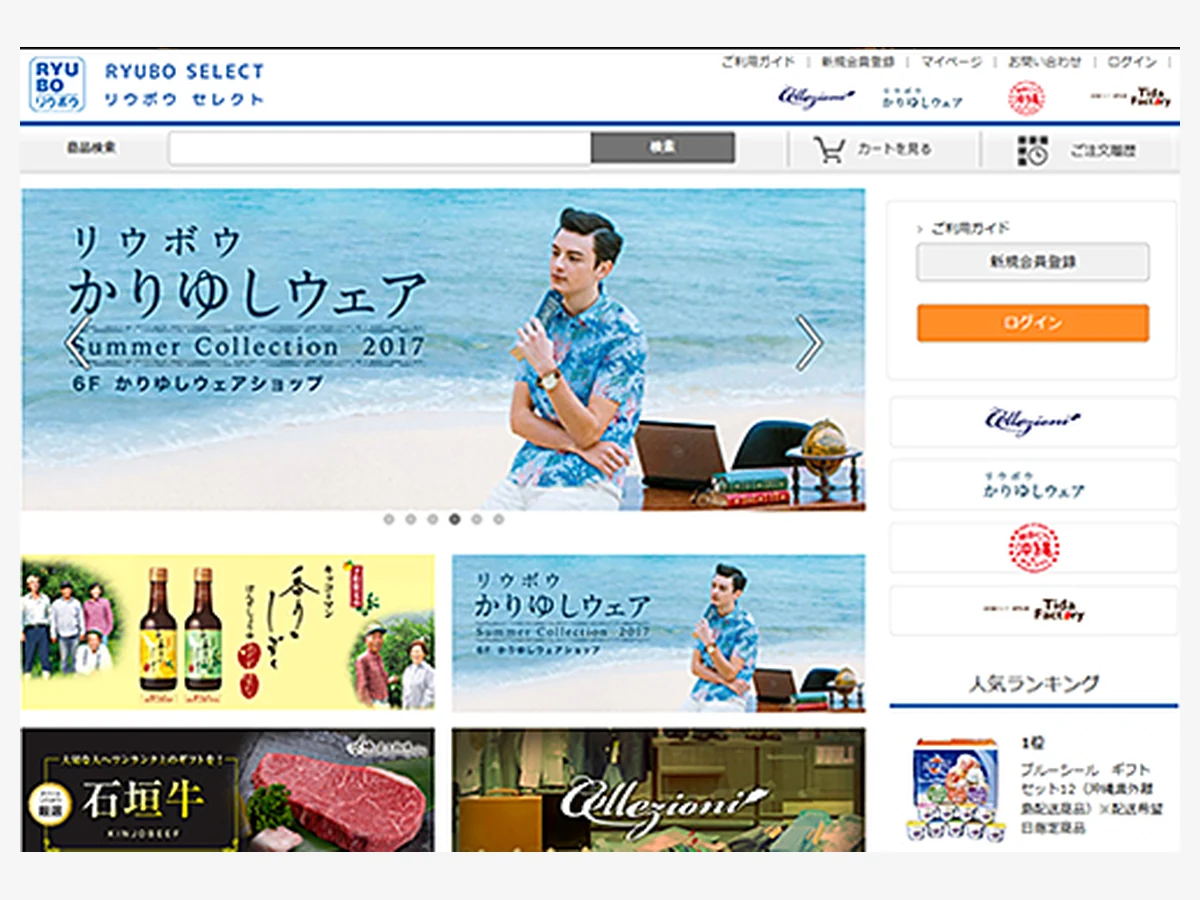The height and width of the screenshot is (900, 1200).
Task: Open small かりゆしウェア beach banner
Action: coord(658,633)
